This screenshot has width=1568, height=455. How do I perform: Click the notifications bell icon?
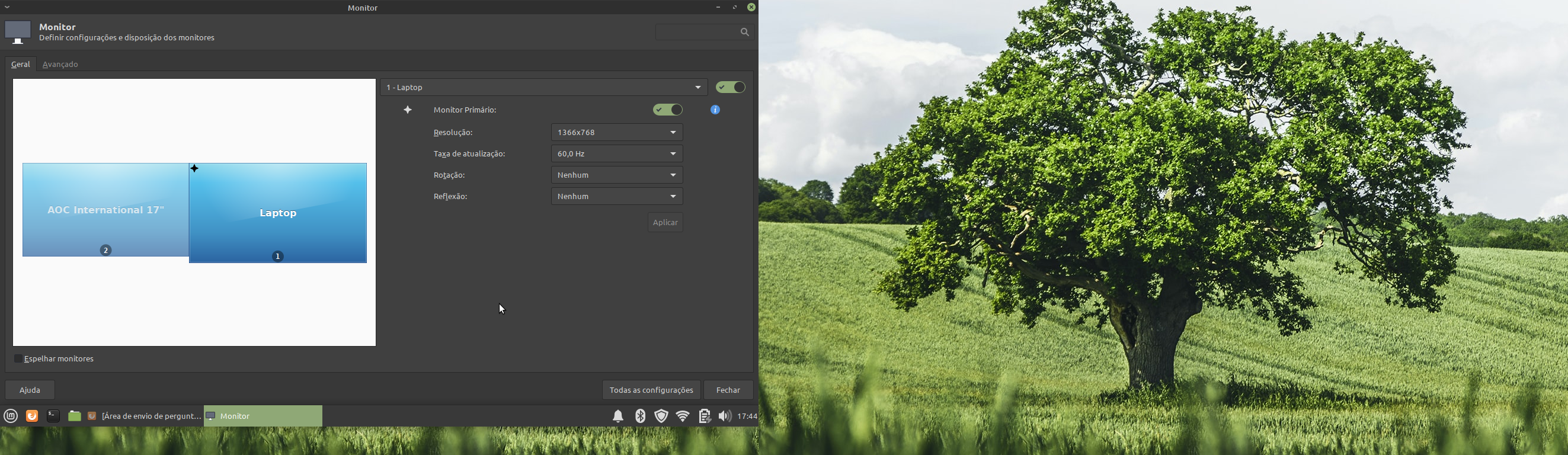pyautogui.click(x=618, y=416)
